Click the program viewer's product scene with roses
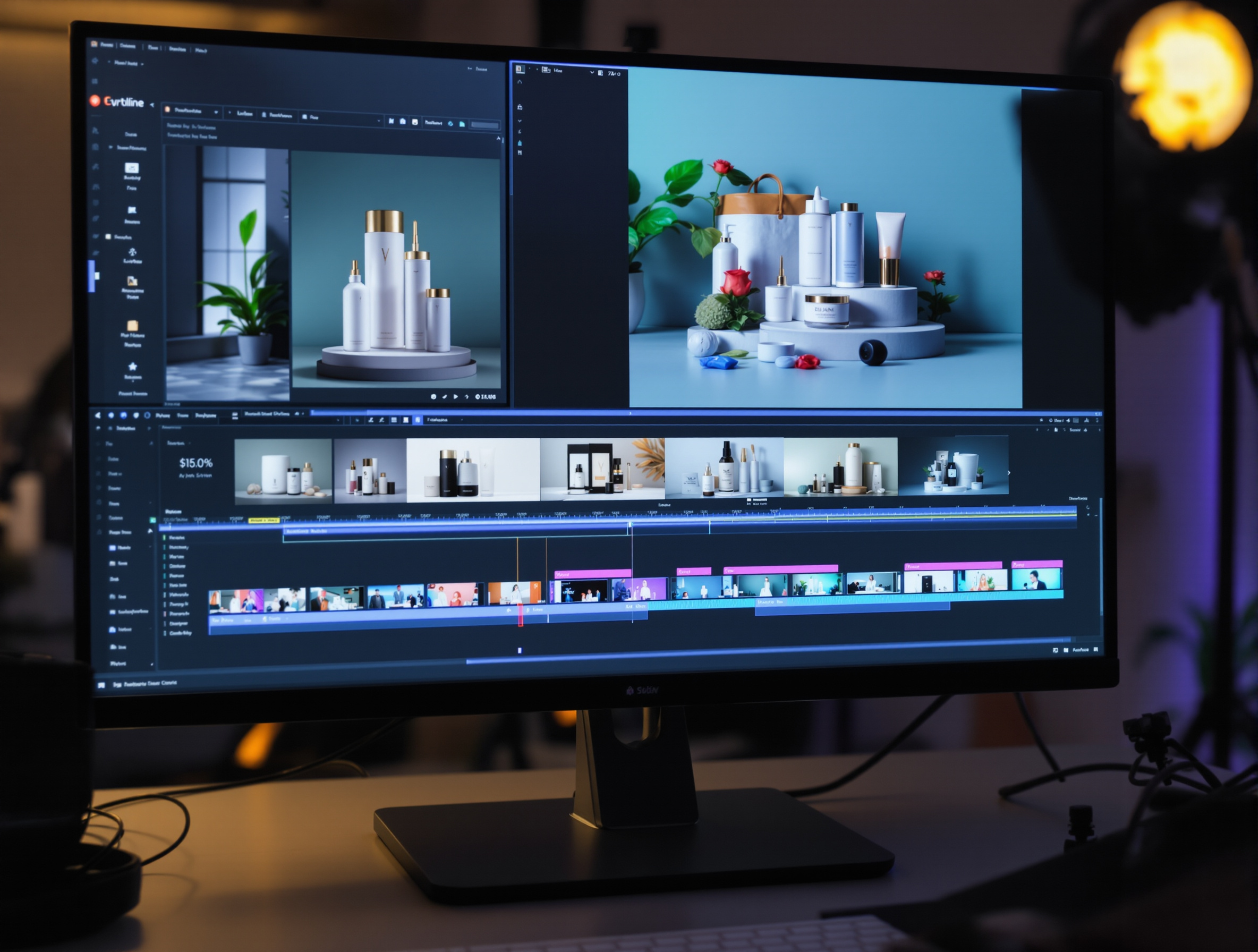This screenshot has width=1258, height=952. pos(825,239)
